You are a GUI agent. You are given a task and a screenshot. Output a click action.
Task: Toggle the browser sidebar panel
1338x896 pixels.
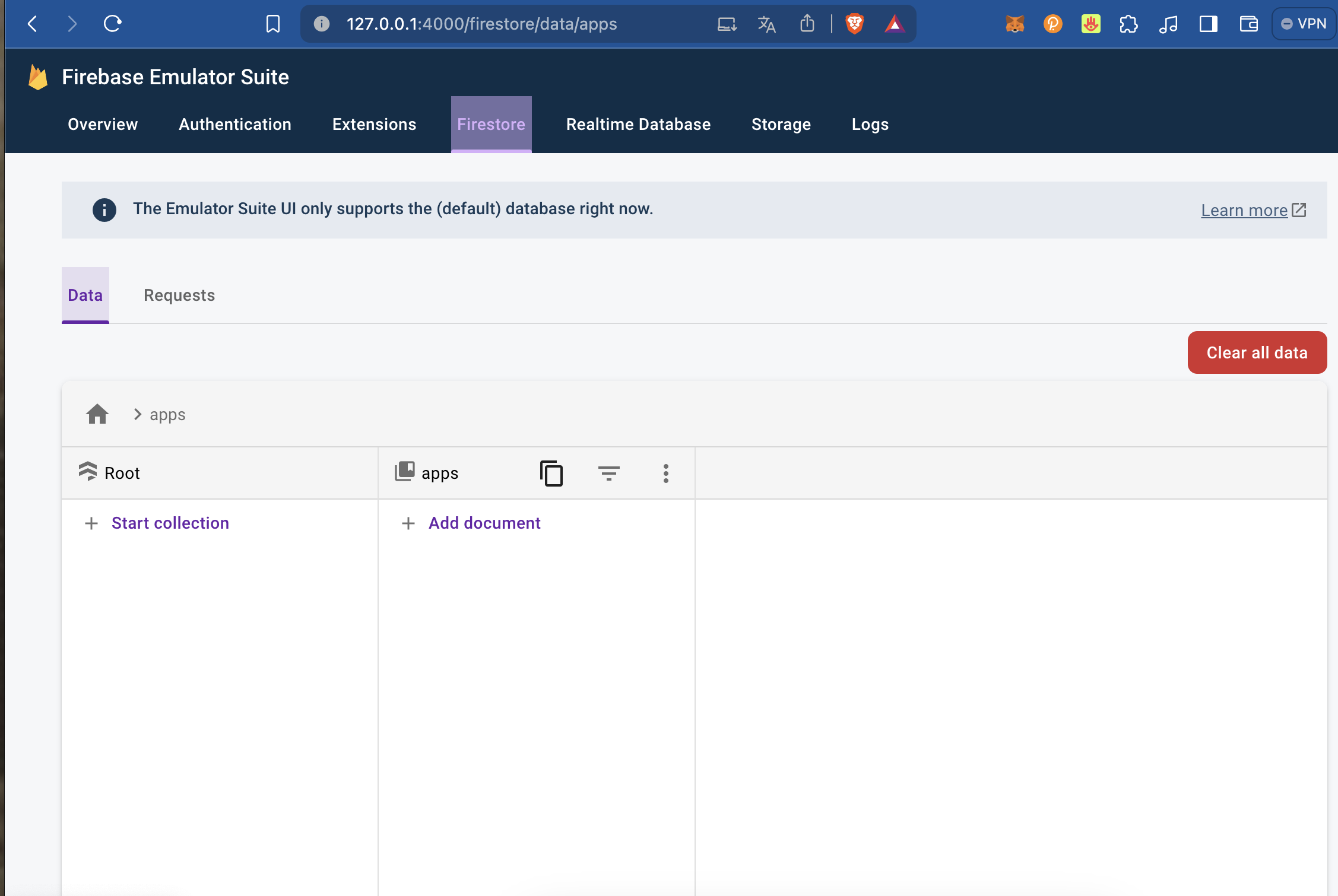point(1209,24)
